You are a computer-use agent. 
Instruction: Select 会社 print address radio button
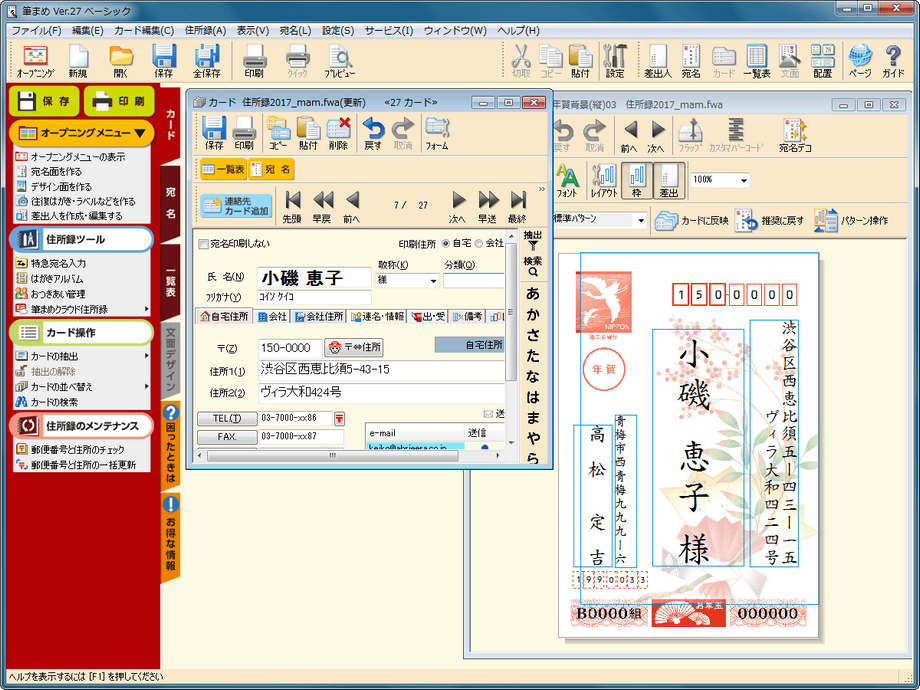[479, 243]
